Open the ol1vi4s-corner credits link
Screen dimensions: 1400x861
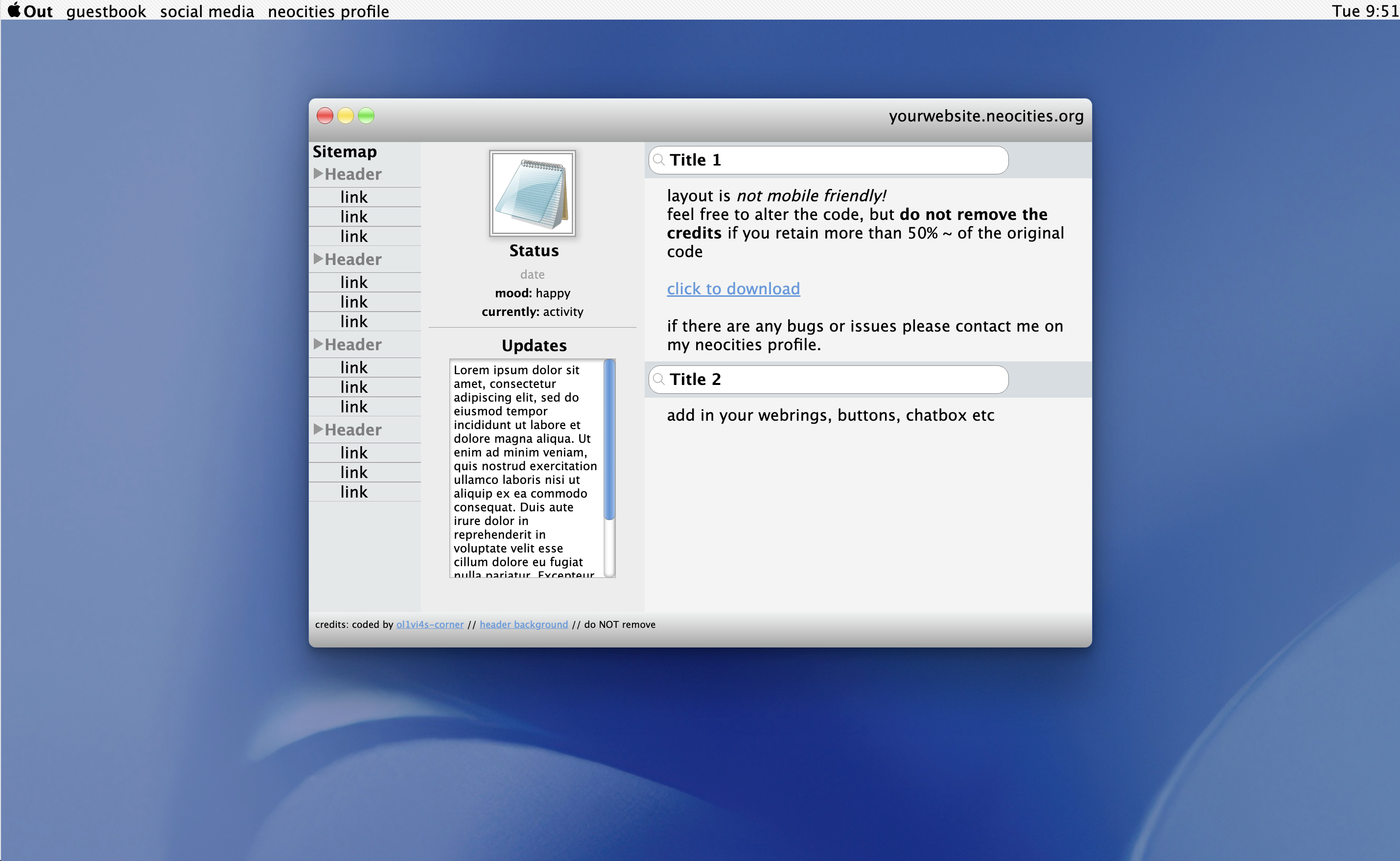tap(430, 624)
